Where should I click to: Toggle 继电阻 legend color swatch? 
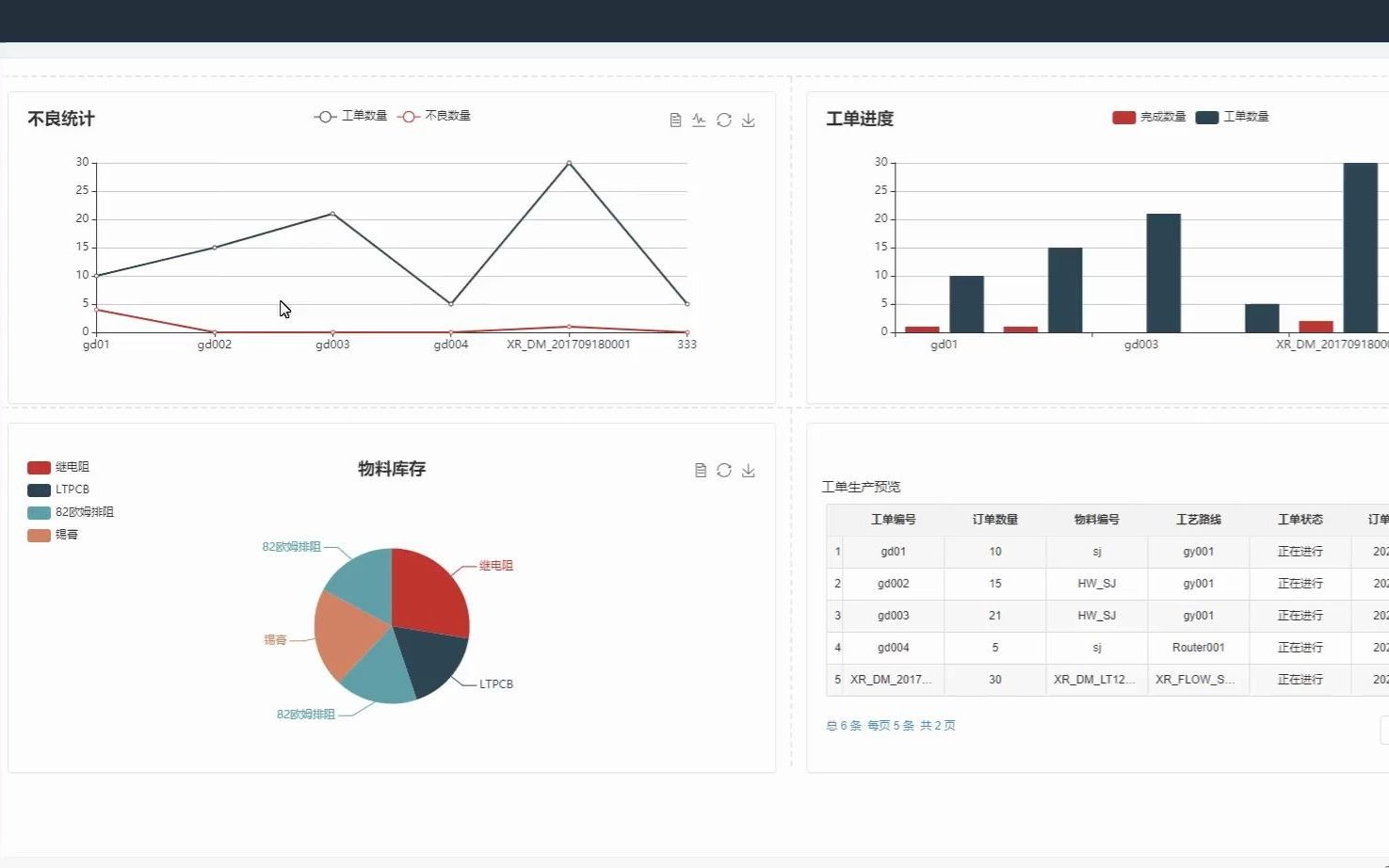pos(39,467)
